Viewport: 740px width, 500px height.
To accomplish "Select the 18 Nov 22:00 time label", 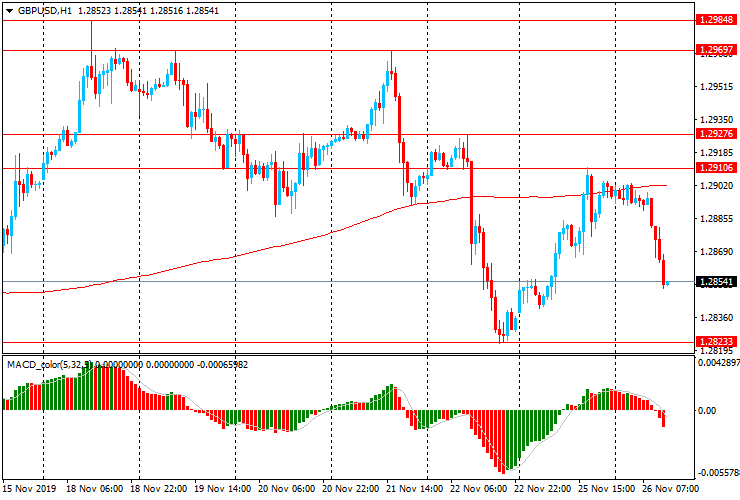I will click(159, 488).
